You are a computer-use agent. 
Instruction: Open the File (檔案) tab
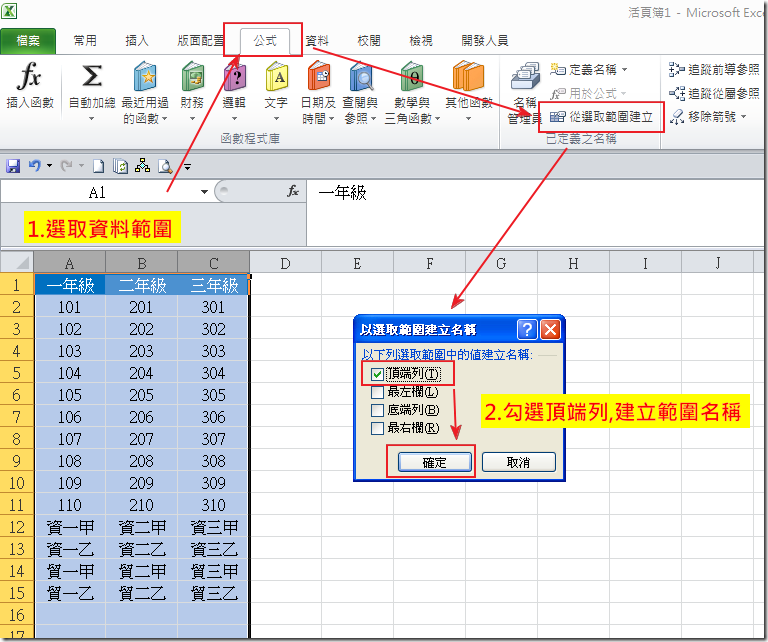[x=28, y=41]
